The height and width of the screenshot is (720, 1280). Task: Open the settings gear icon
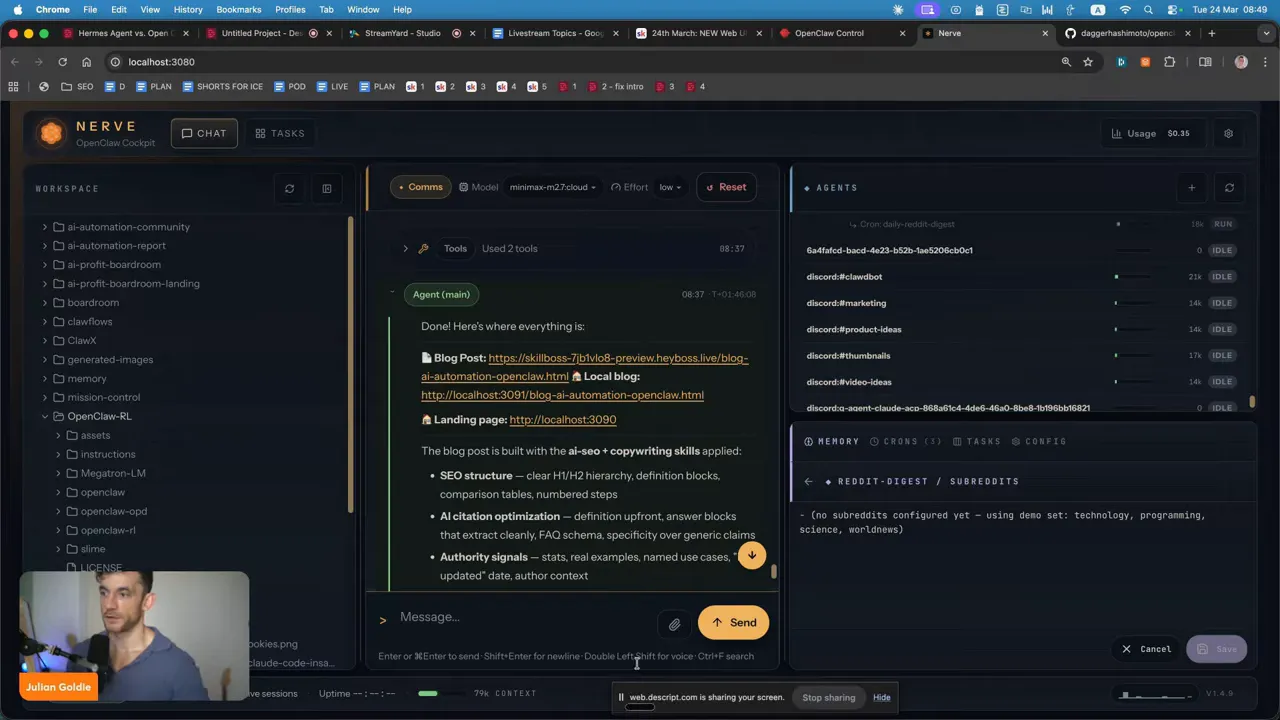[1228, 133]
